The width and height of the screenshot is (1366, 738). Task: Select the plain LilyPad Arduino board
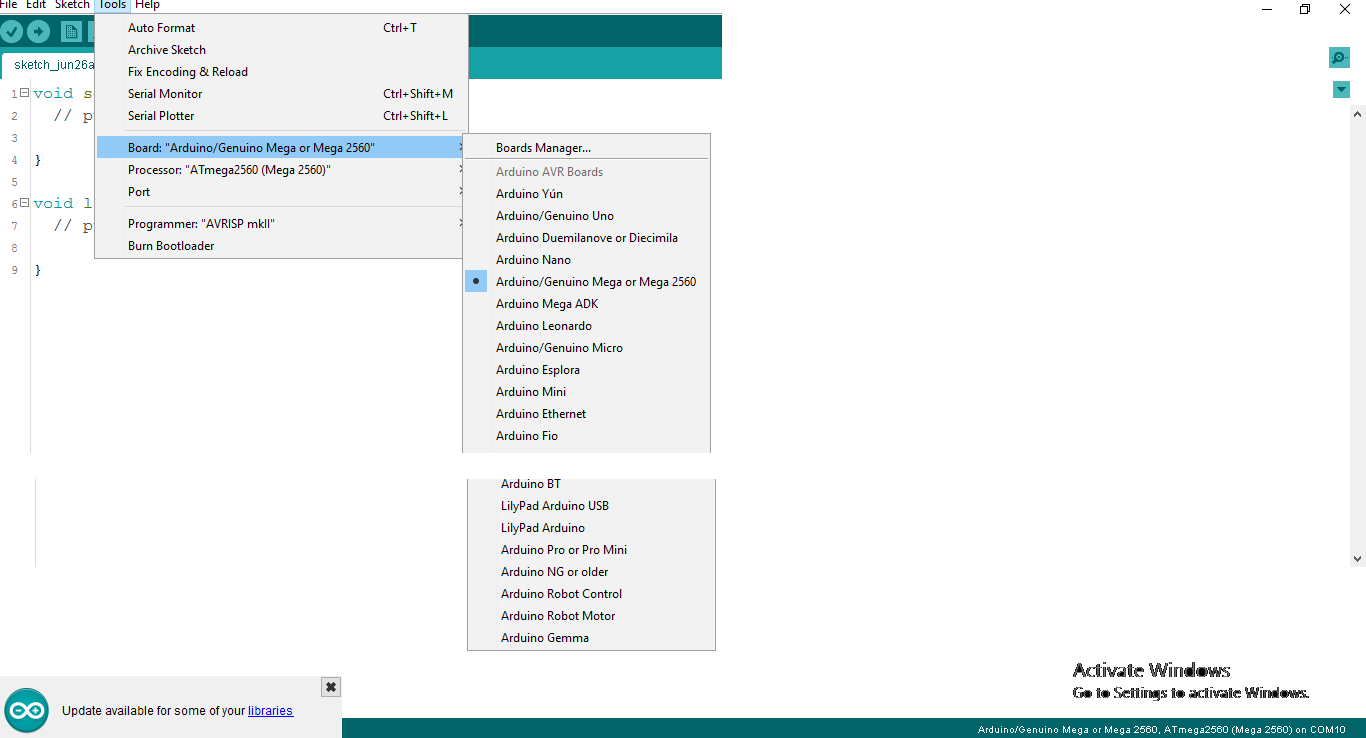click(591, 528)
